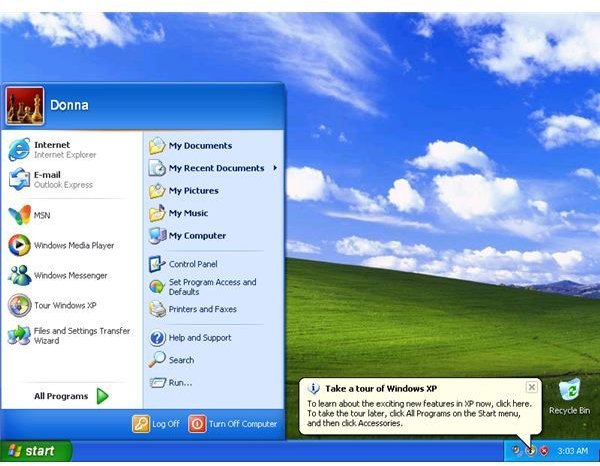Click Donna's chess user picture
600x466 pixels.
(x=25, y=106)
